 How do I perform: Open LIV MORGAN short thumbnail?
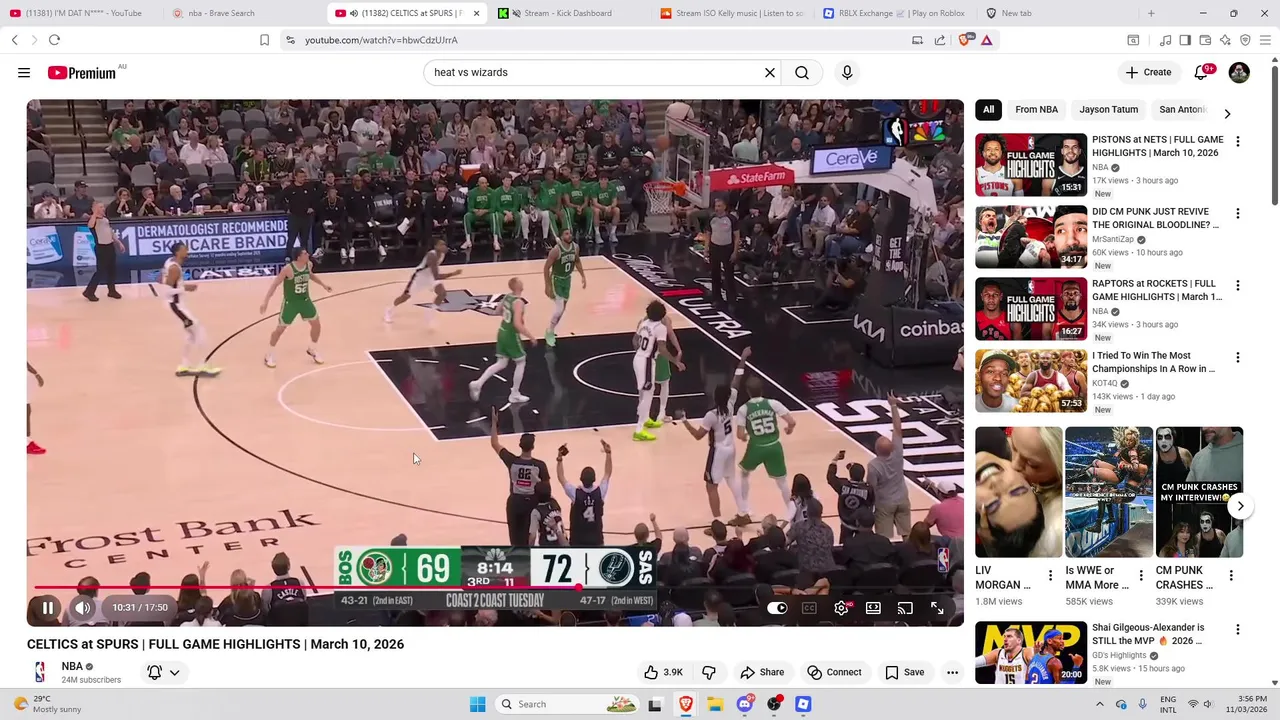[1019, 492]
